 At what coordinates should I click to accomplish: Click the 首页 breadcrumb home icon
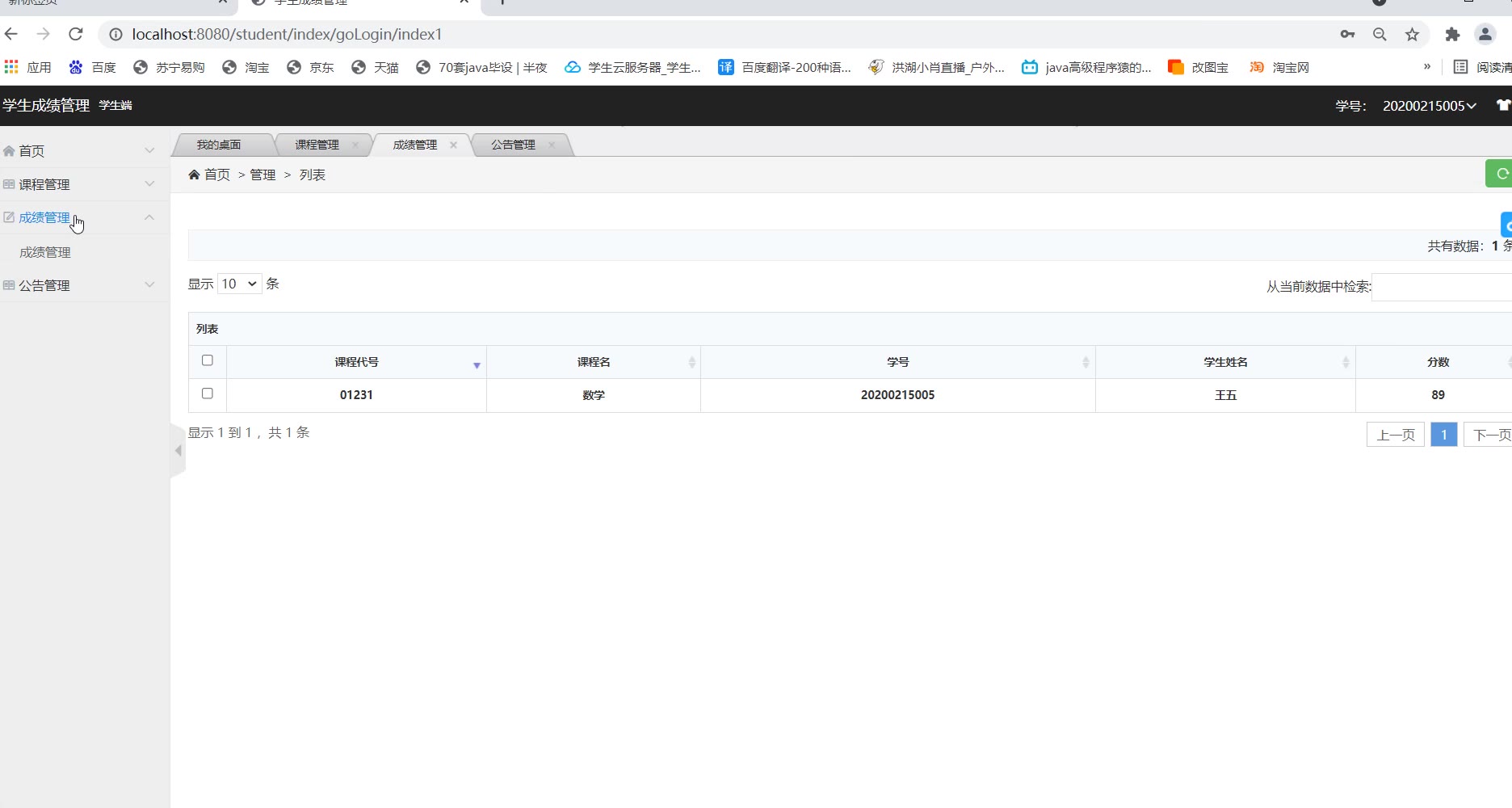194,175
